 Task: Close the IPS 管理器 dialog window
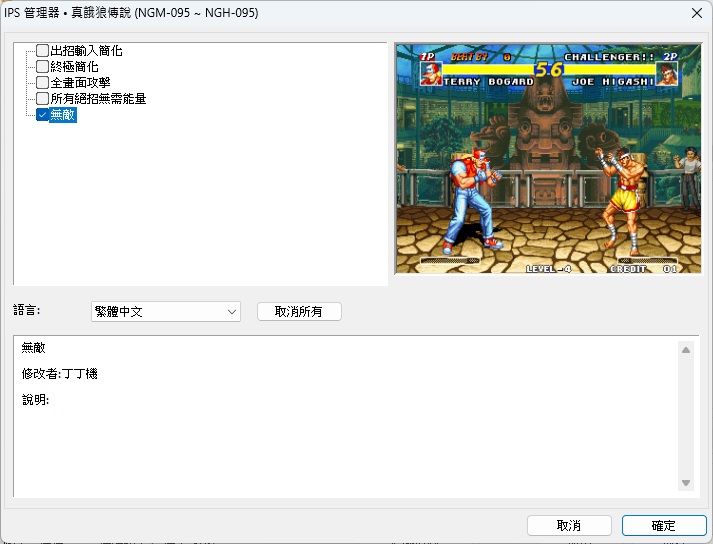[697, 13]
